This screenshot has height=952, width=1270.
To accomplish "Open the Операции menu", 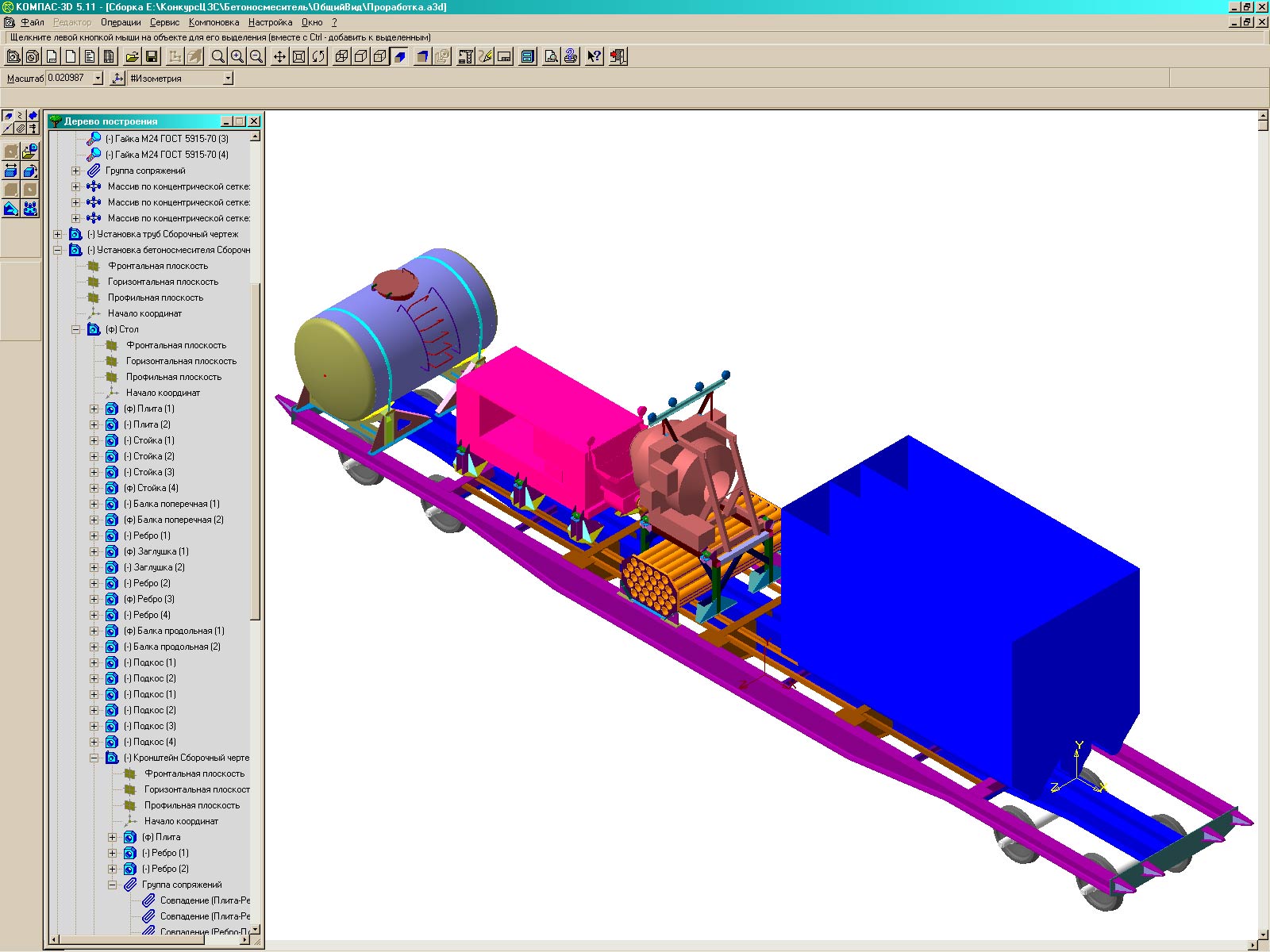I will click(x=121, y=22).
